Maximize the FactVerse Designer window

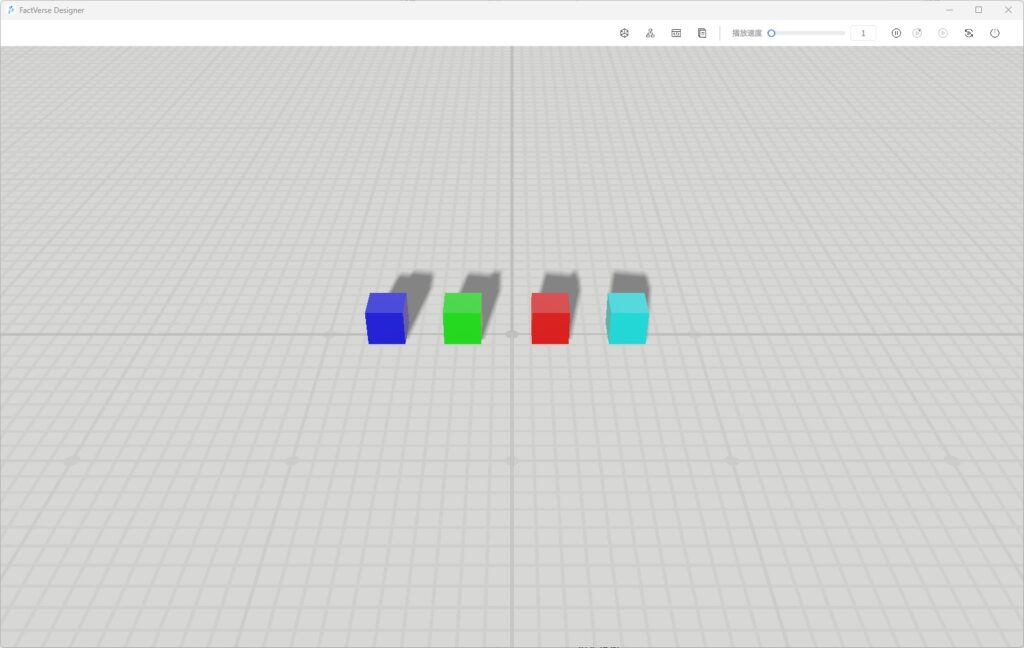pyautogui.click(x=978, y=10)
